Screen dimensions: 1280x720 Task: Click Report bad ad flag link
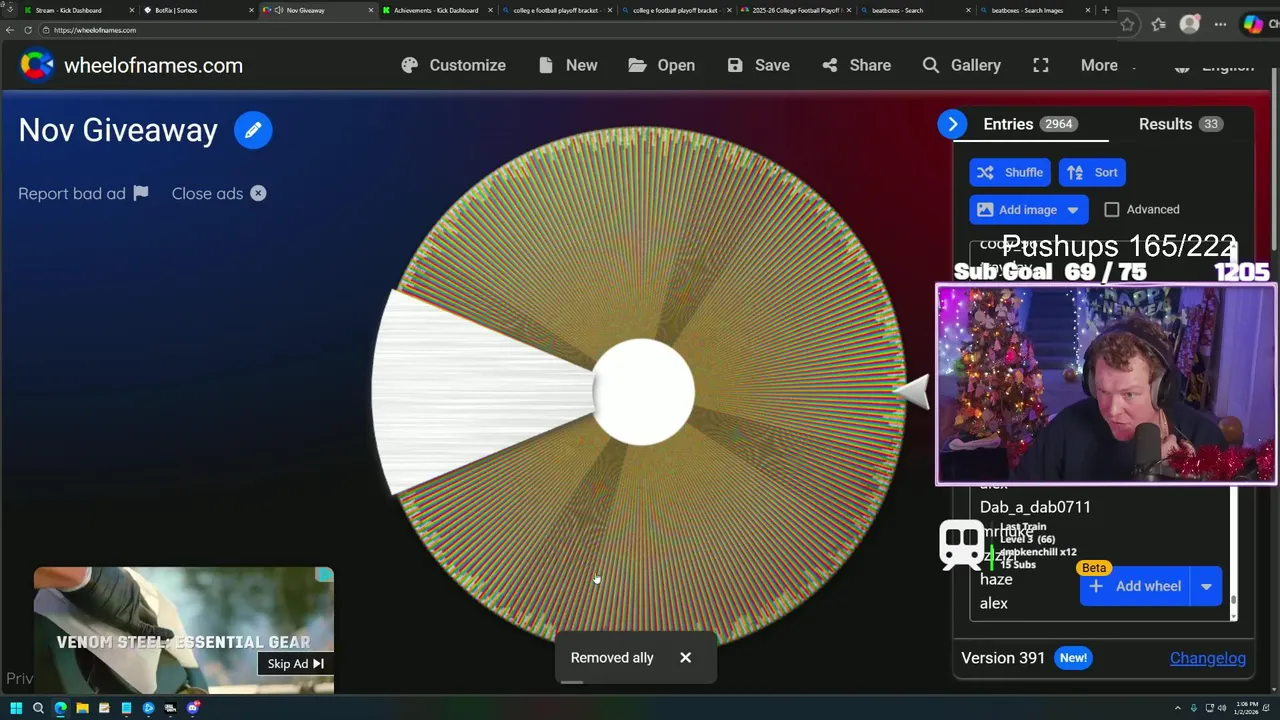pos(83,193)
